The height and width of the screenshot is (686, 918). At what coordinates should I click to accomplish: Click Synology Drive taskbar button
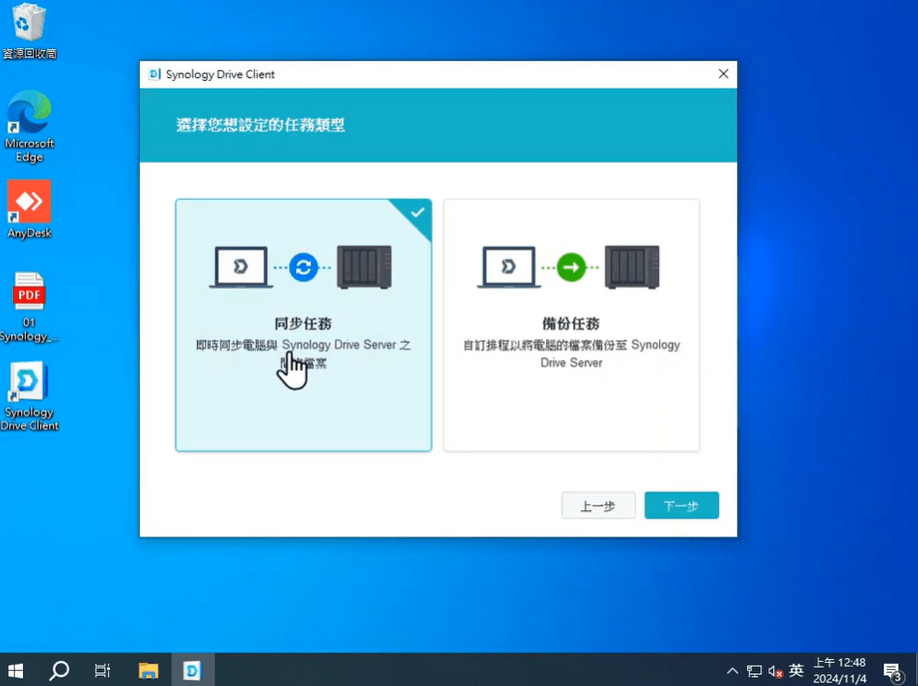192,670
